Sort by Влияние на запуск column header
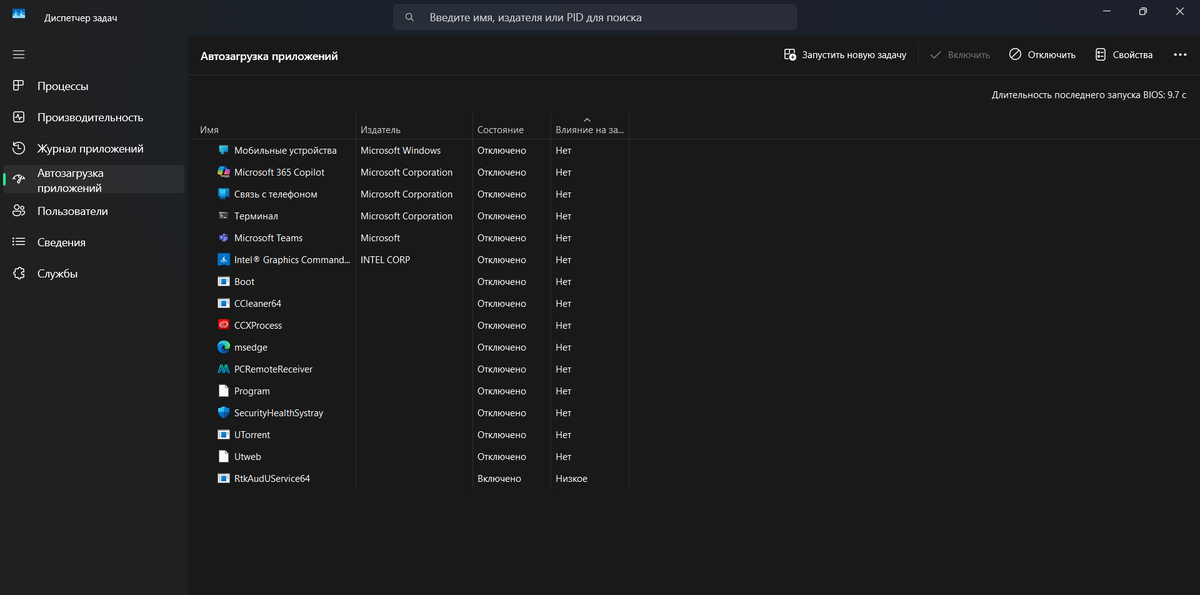Viewport: 1200px width, 595px height. [589, 130]
